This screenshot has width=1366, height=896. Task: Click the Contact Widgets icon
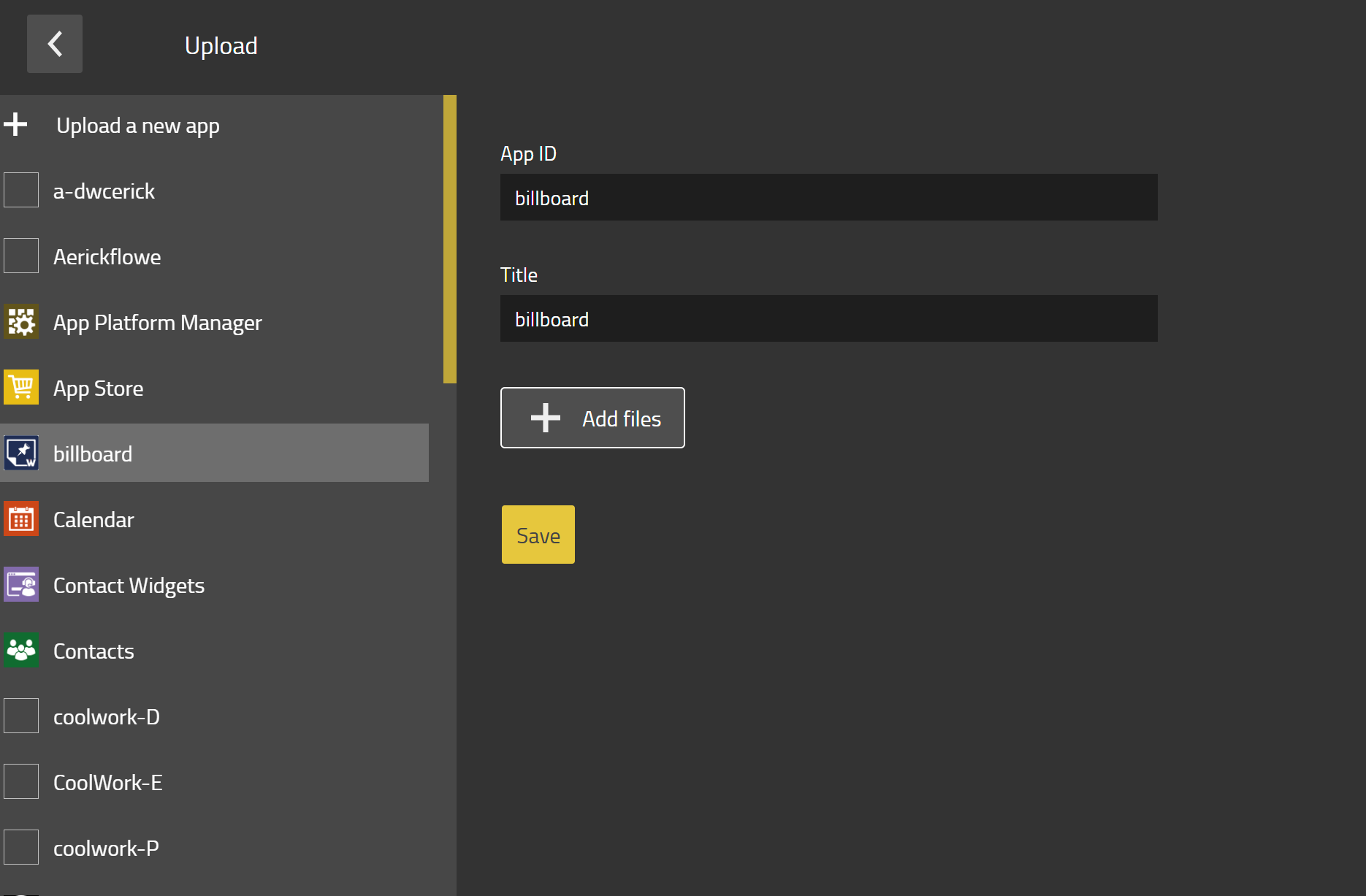click(x=21, y=584)
